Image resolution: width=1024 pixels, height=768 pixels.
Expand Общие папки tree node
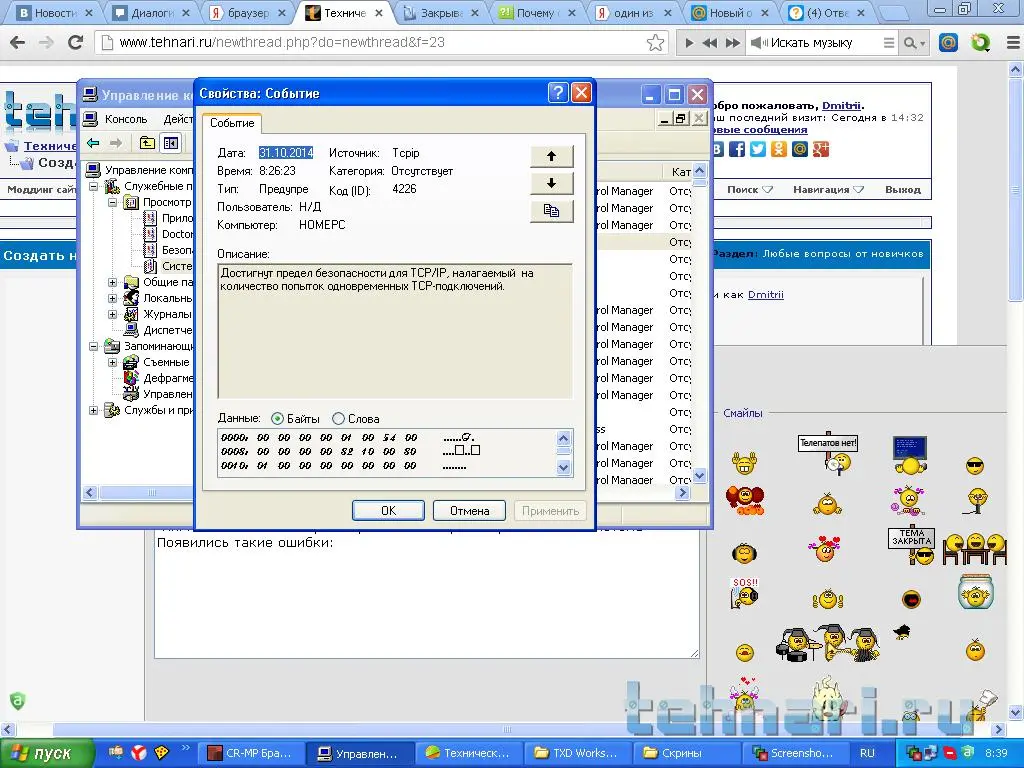pos(112,282)
